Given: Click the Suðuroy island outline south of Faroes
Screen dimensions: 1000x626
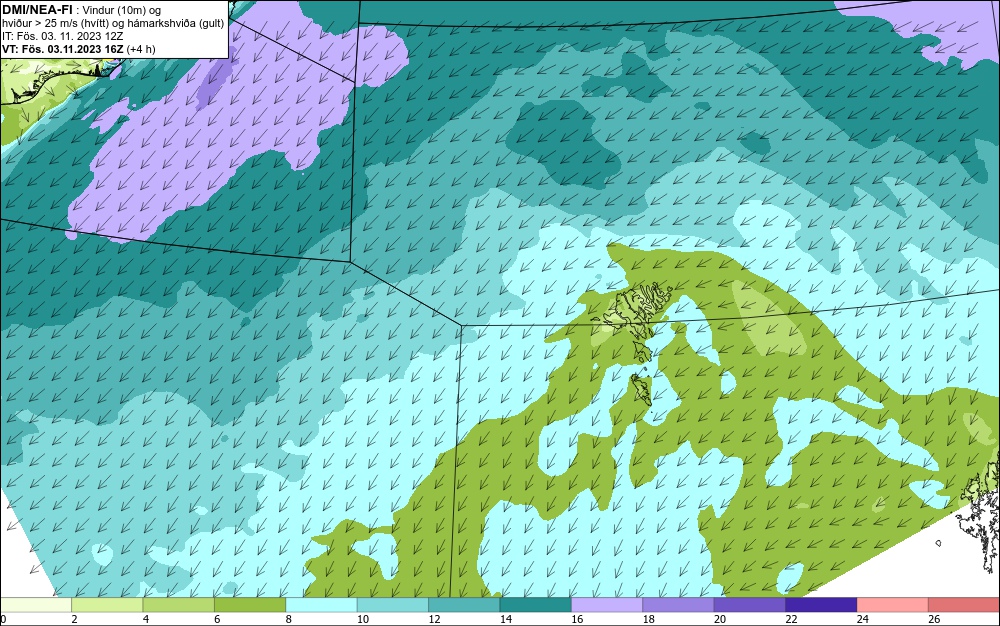Looking at the screenshot, I should pos(641,389).
